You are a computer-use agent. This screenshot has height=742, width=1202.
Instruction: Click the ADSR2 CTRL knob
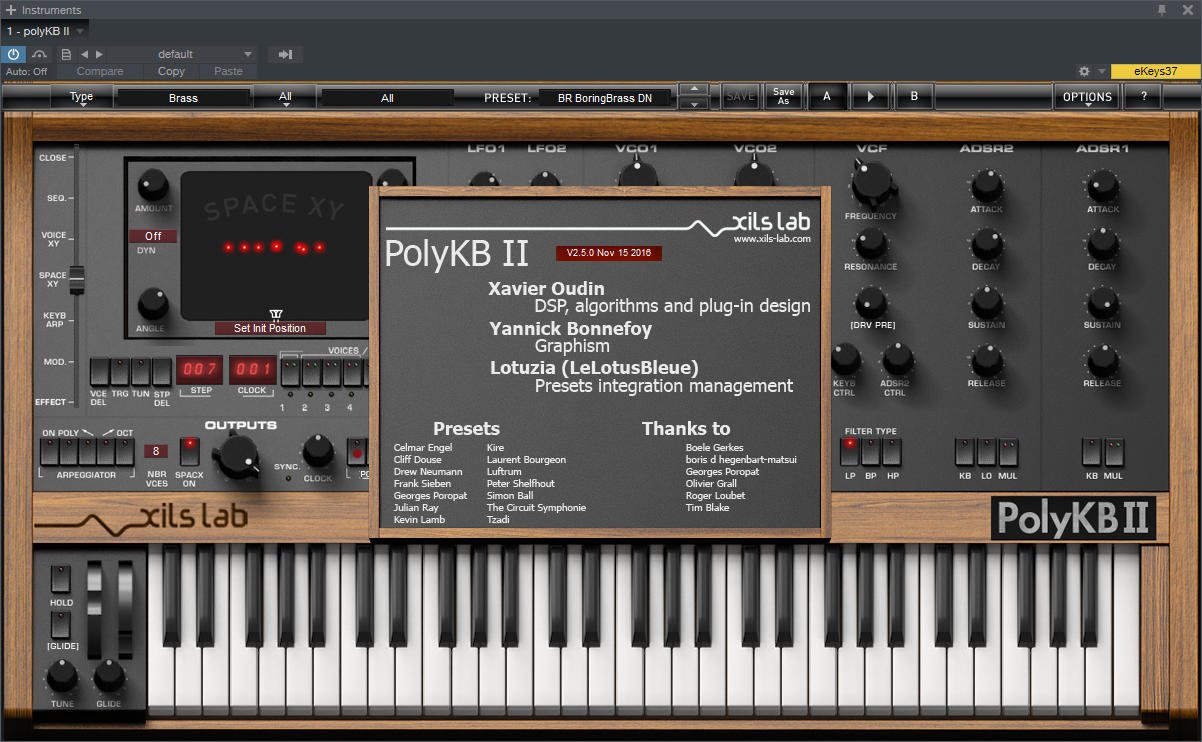[x=896, y=359]
